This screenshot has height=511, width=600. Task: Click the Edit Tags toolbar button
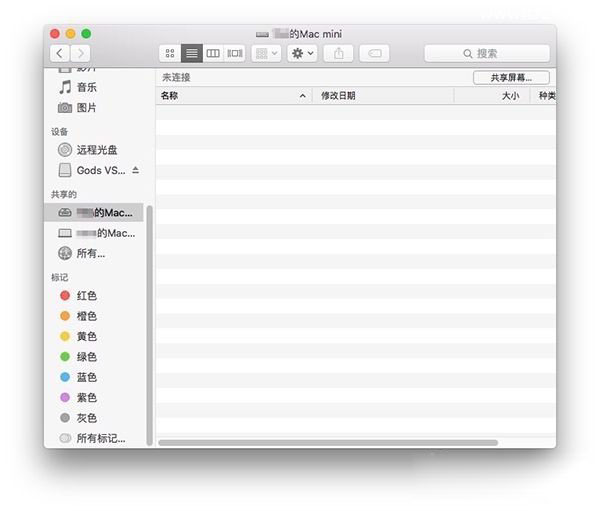point(375,53)
